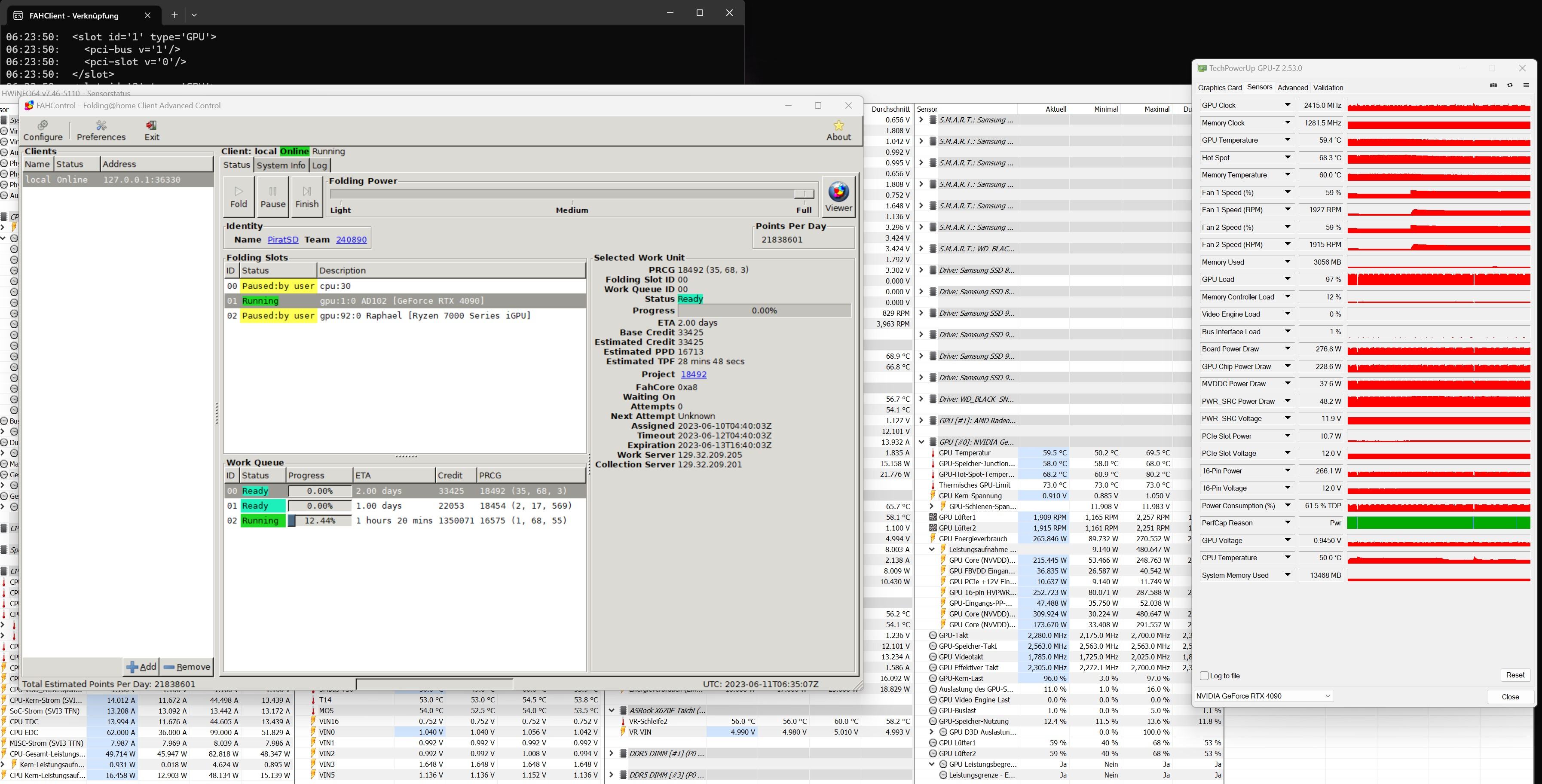Click the ASRock X670E Taichi chip icon
This screenshot has height=784, width=1542.
coord(623,711)
